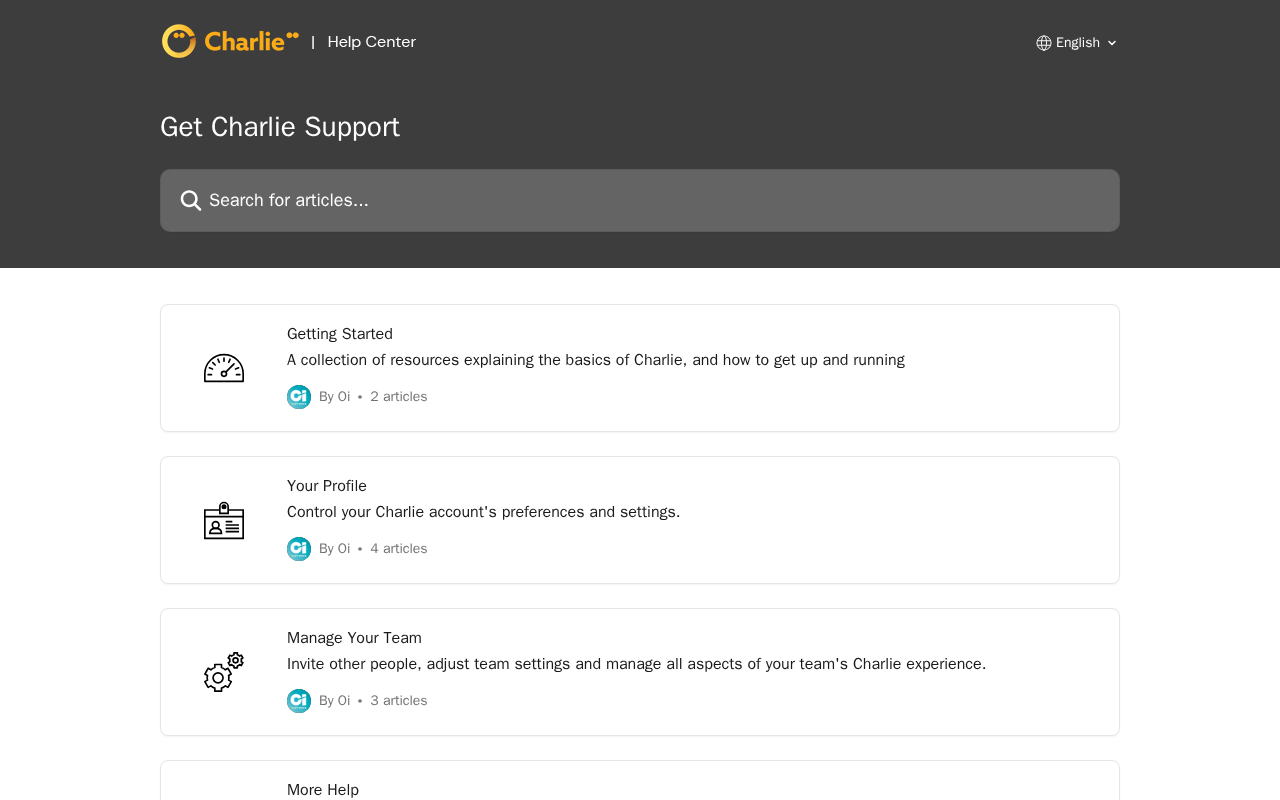Click the Charlie logo in header
The image size is (1280, 800).
click(230, 41)
